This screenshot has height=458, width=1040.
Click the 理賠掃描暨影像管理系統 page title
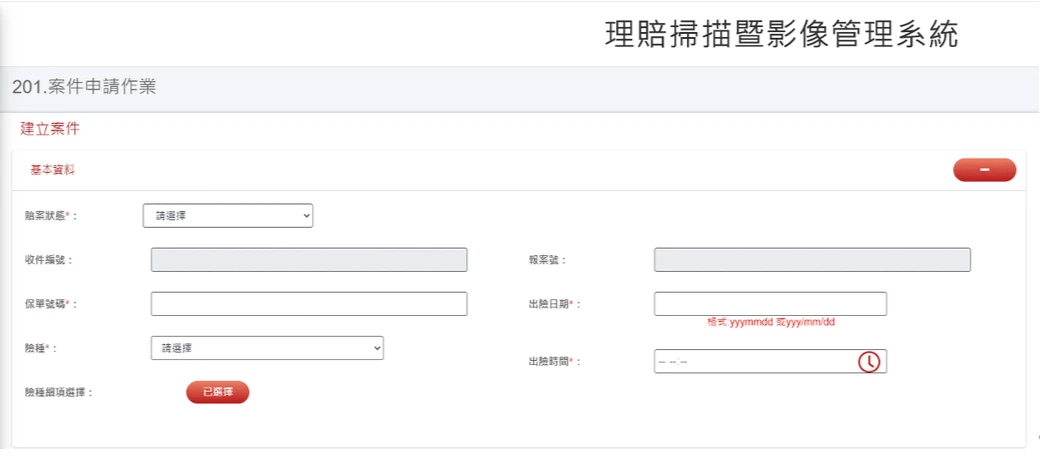tap(781, 35)
